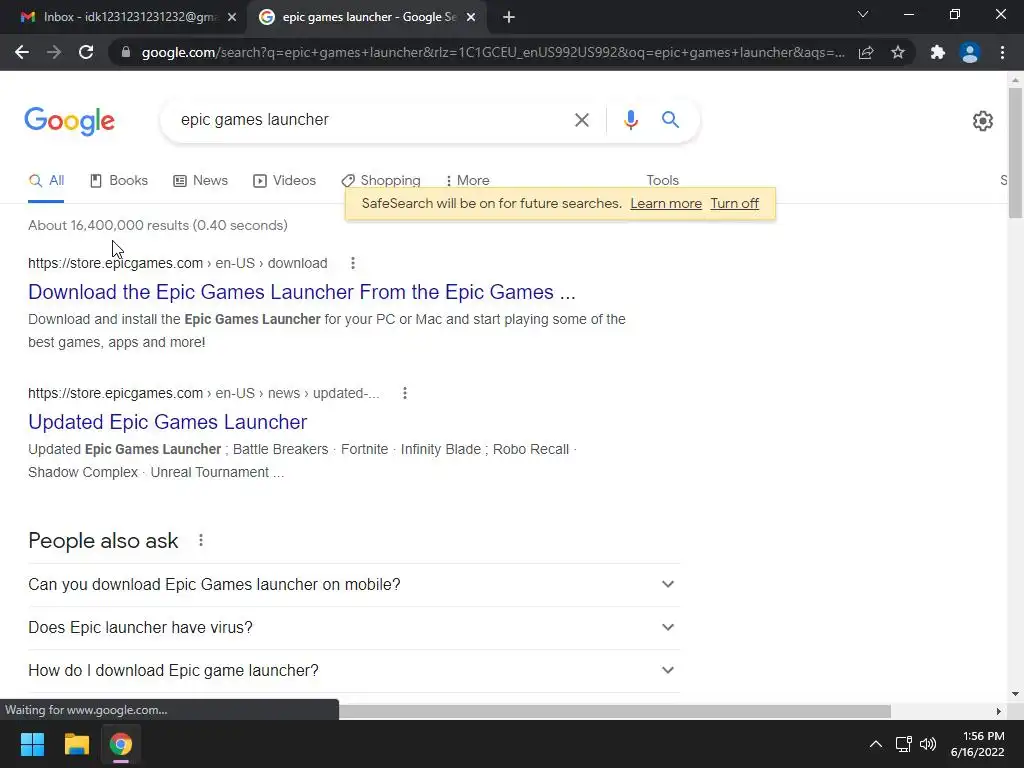This screenshot has width=1024, height=768.
Task: Open the clock and date panel
Action: click(x=977, y=744)
